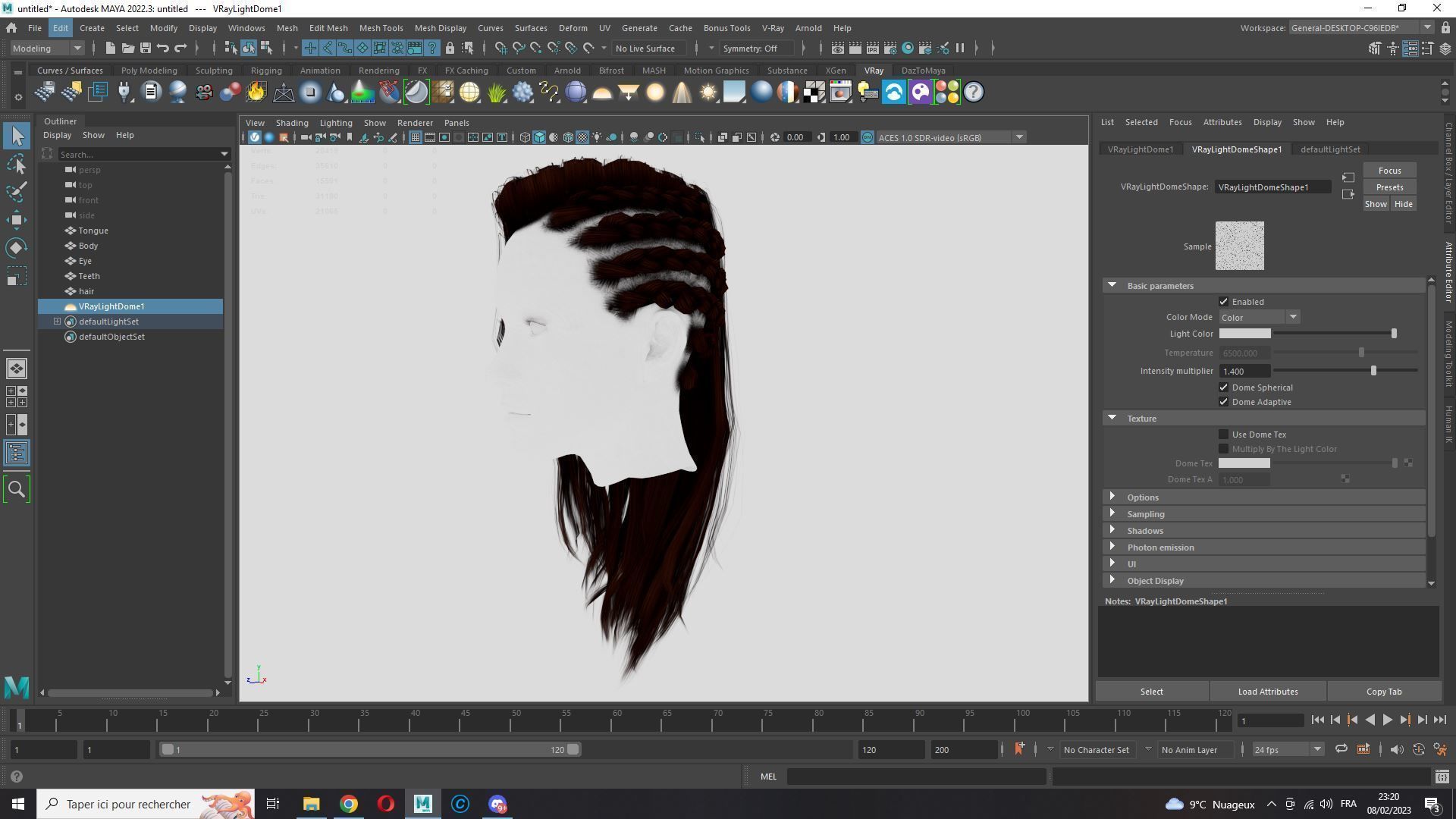Viewport: 1456px width, 819px height.
Task: Click the V-Ray Chaos Cloud shelf icon
Action: pos(894,93)
